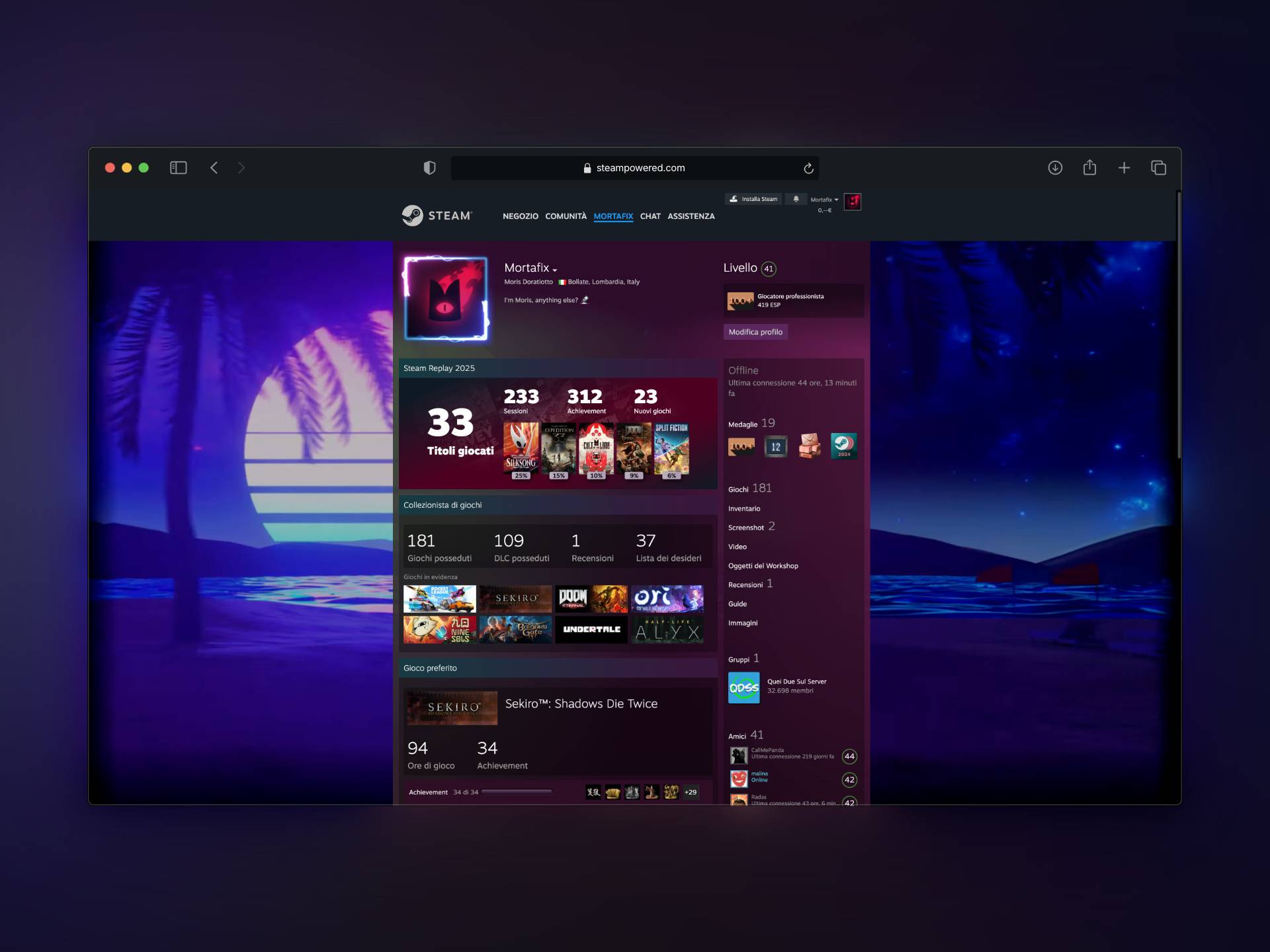1270x952 pixels.
Task: Open the CHAT menu item
Action: click(x=650, y=216)
